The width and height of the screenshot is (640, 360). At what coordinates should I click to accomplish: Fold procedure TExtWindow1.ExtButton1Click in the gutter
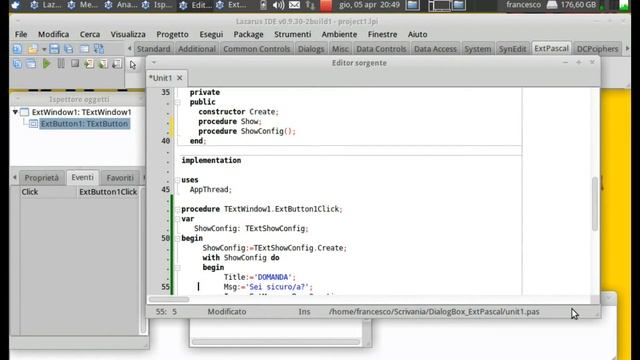pos(178,209)
